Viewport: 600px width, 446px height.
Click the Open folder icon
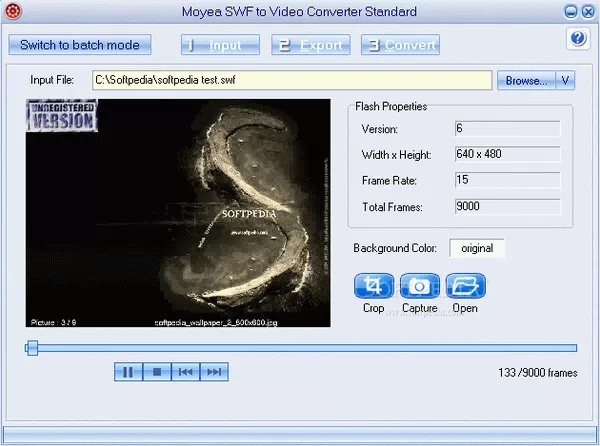click(466, 286)
